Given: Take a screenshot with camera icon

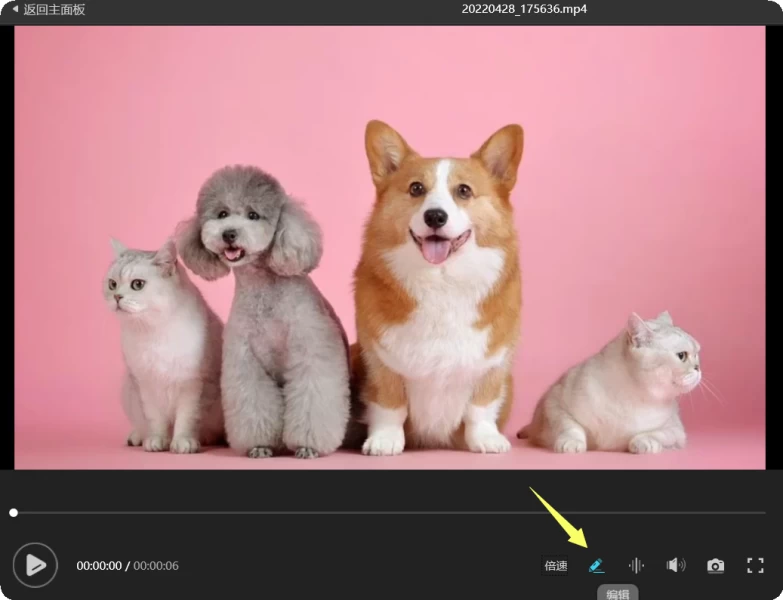Looking at the screenshot, I should [715, 566].
